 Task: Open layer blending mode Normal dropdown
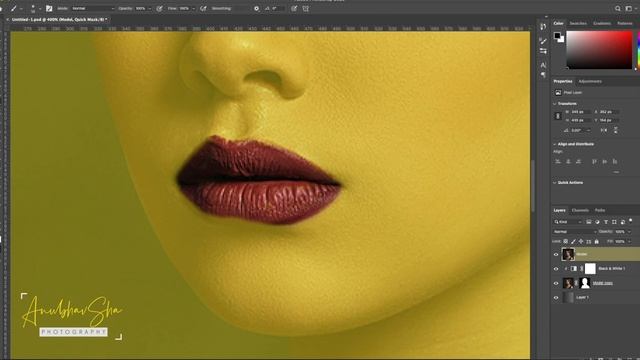[575, 231]
